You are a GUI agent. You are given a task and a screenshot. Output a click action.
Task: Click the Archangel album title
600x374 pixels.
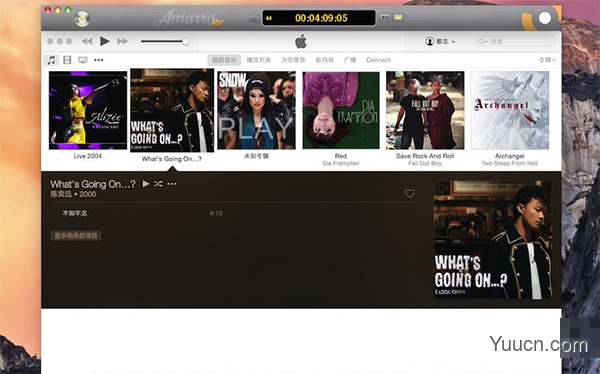pos(510,156)
